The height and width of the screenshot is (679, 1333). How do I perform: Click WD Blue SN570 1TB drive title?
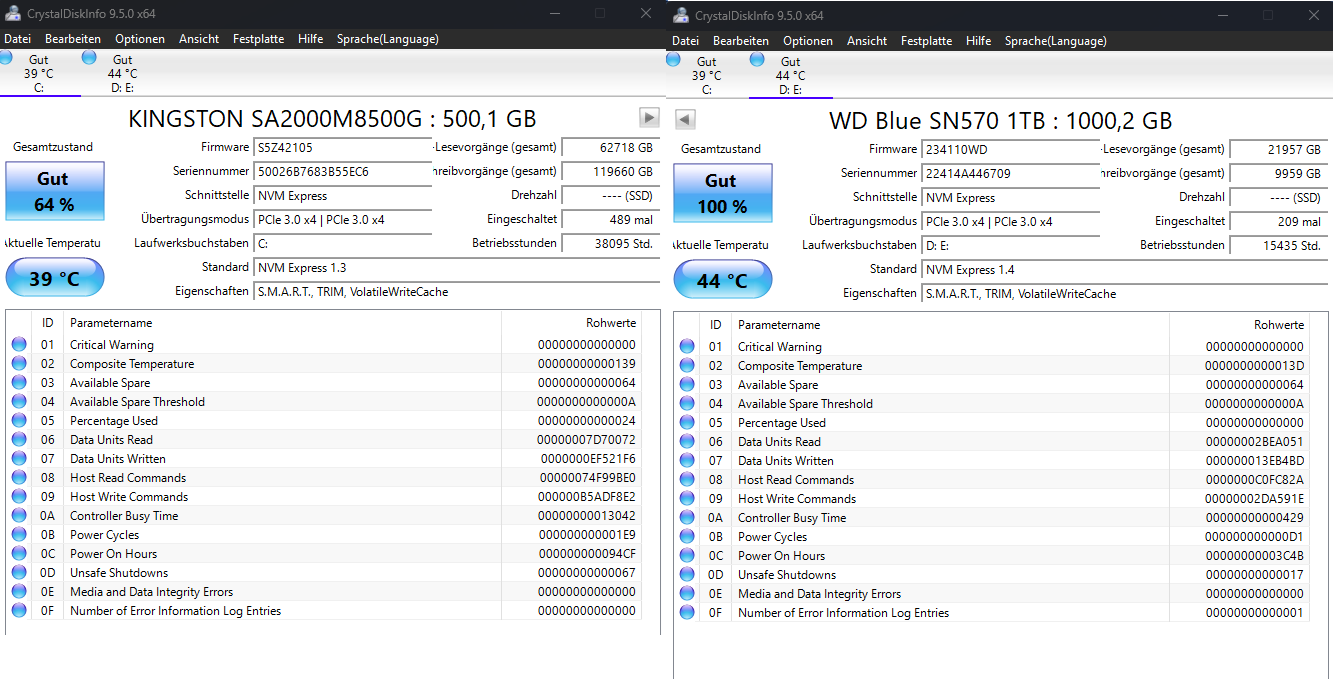(x=1000, y=121)
